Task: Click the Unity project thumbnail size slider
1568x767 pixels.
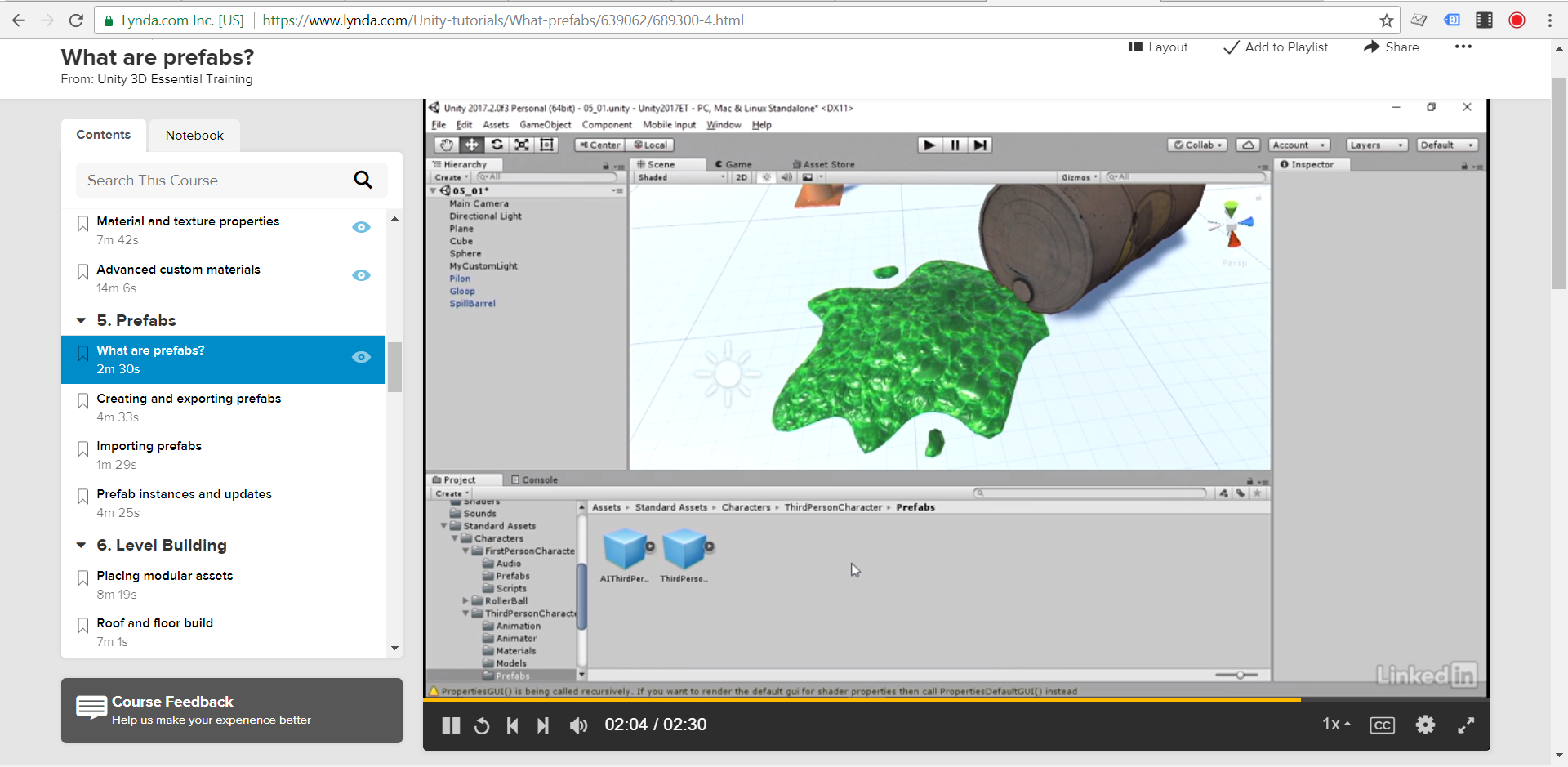Action: point(1238,675)
